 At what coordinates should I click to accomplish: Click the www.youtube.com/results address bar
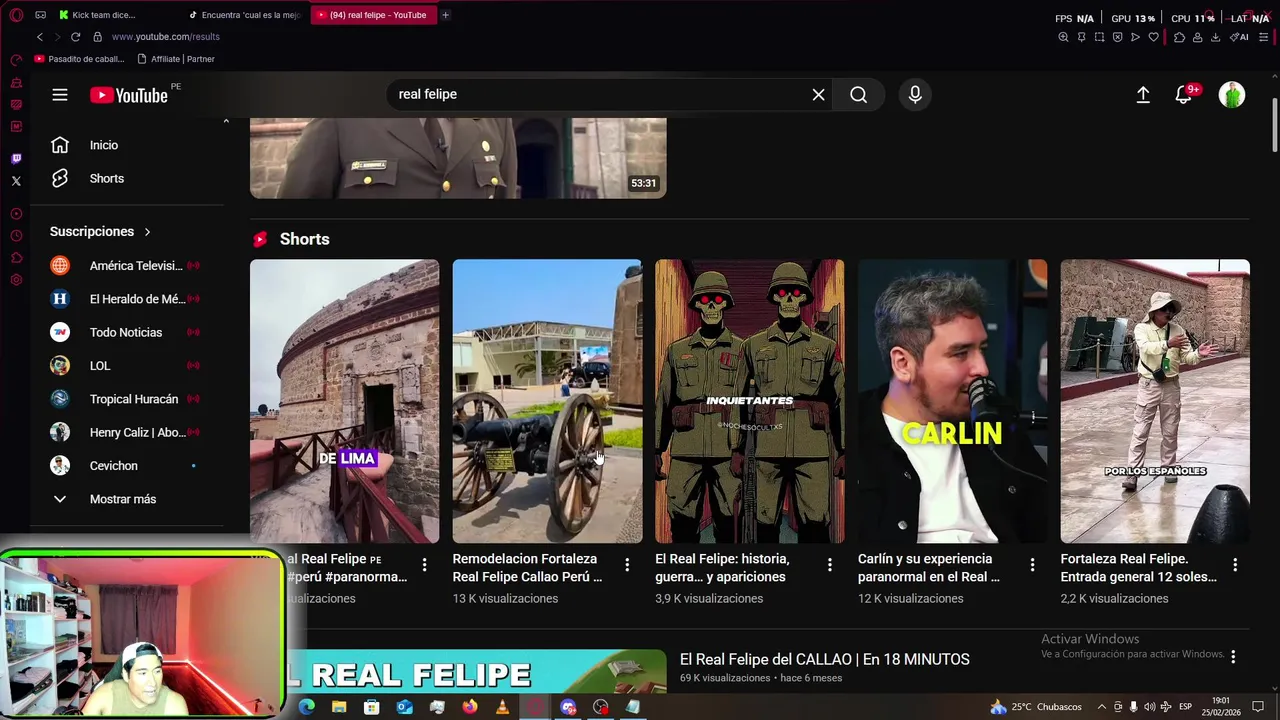click(165, 37)
